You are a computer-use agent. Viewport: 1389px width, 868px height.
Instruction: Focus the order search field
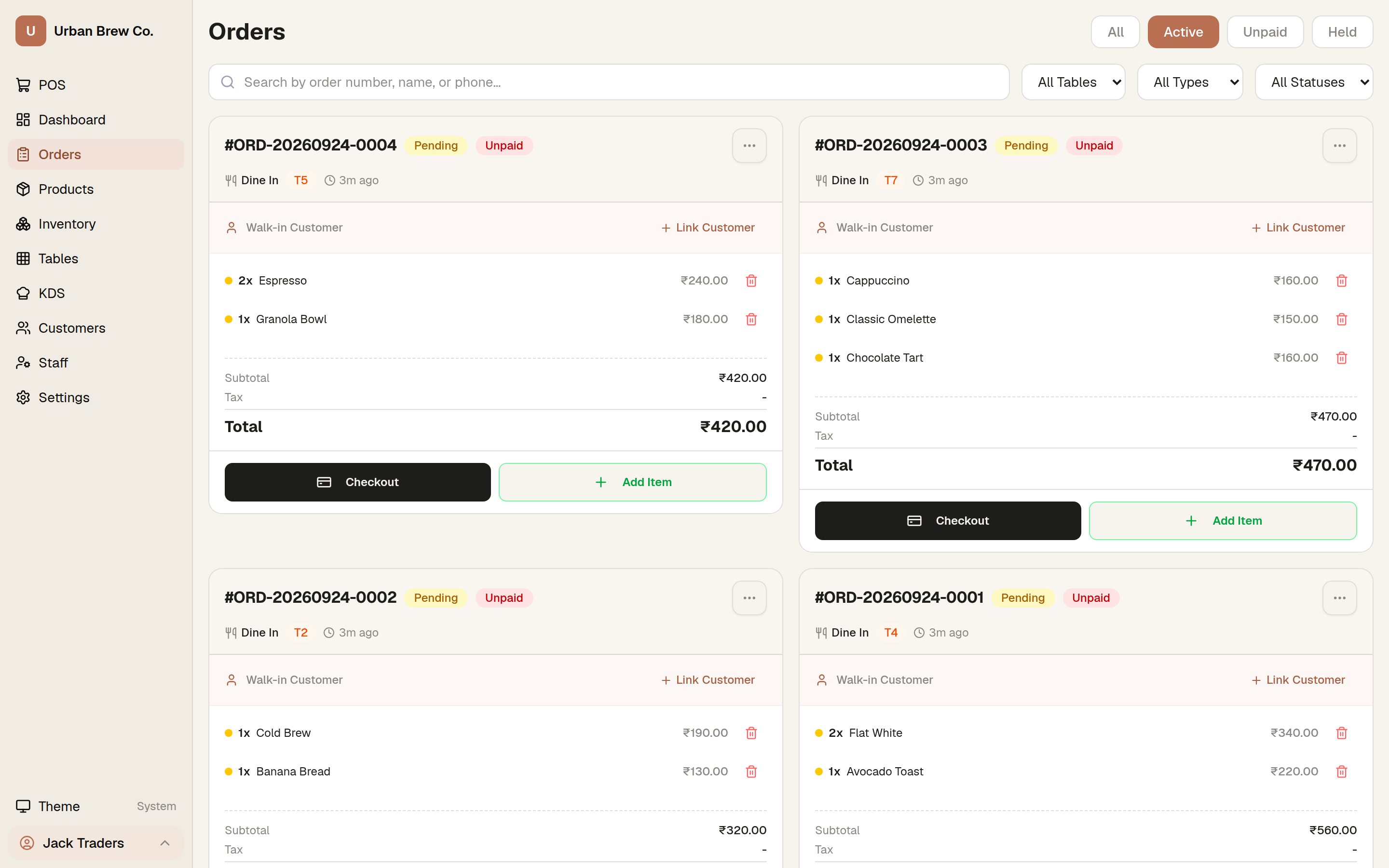tap(608, 82)
